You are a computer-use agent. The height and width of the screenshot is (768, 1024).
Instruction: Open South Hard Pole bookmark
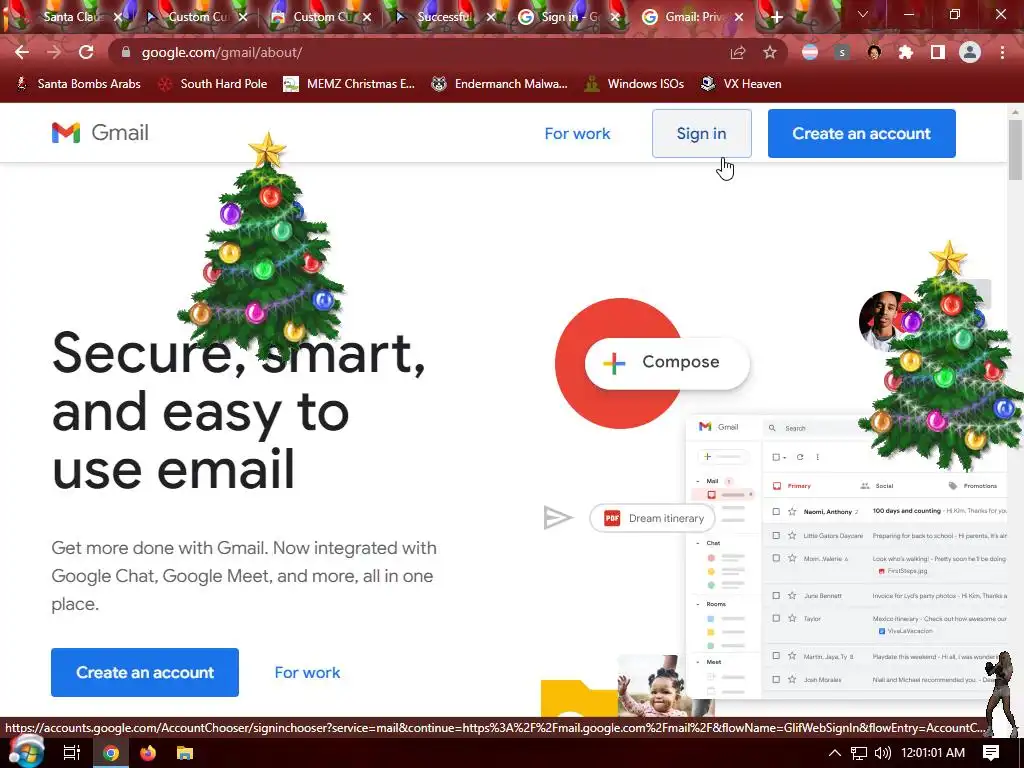(x=213, y=84)
